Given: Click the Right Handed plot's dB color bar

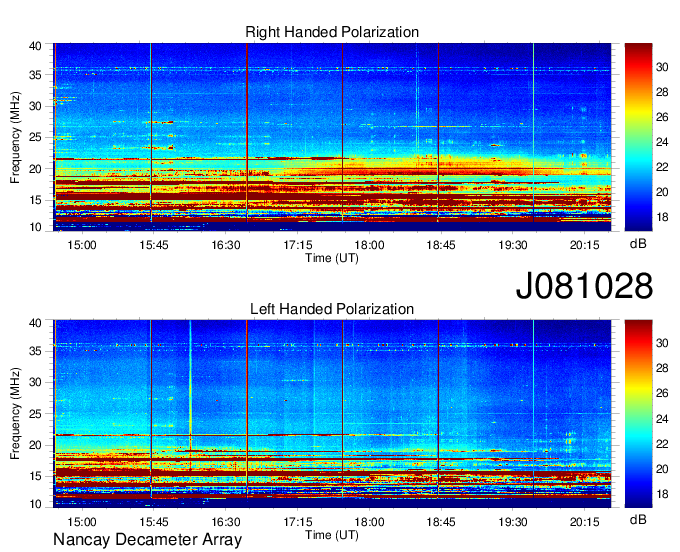Looking at the screenshot, I should 638,137.
